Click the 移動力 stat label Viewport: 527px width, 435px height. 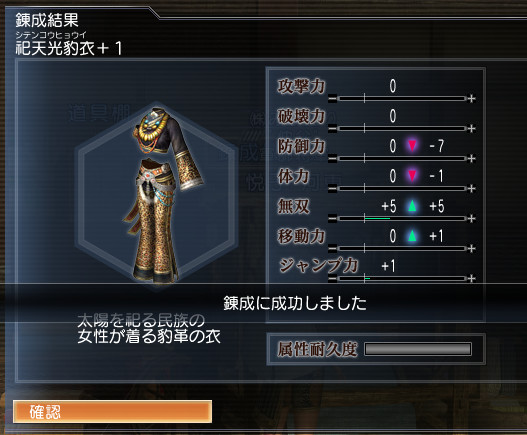(301, 236)
